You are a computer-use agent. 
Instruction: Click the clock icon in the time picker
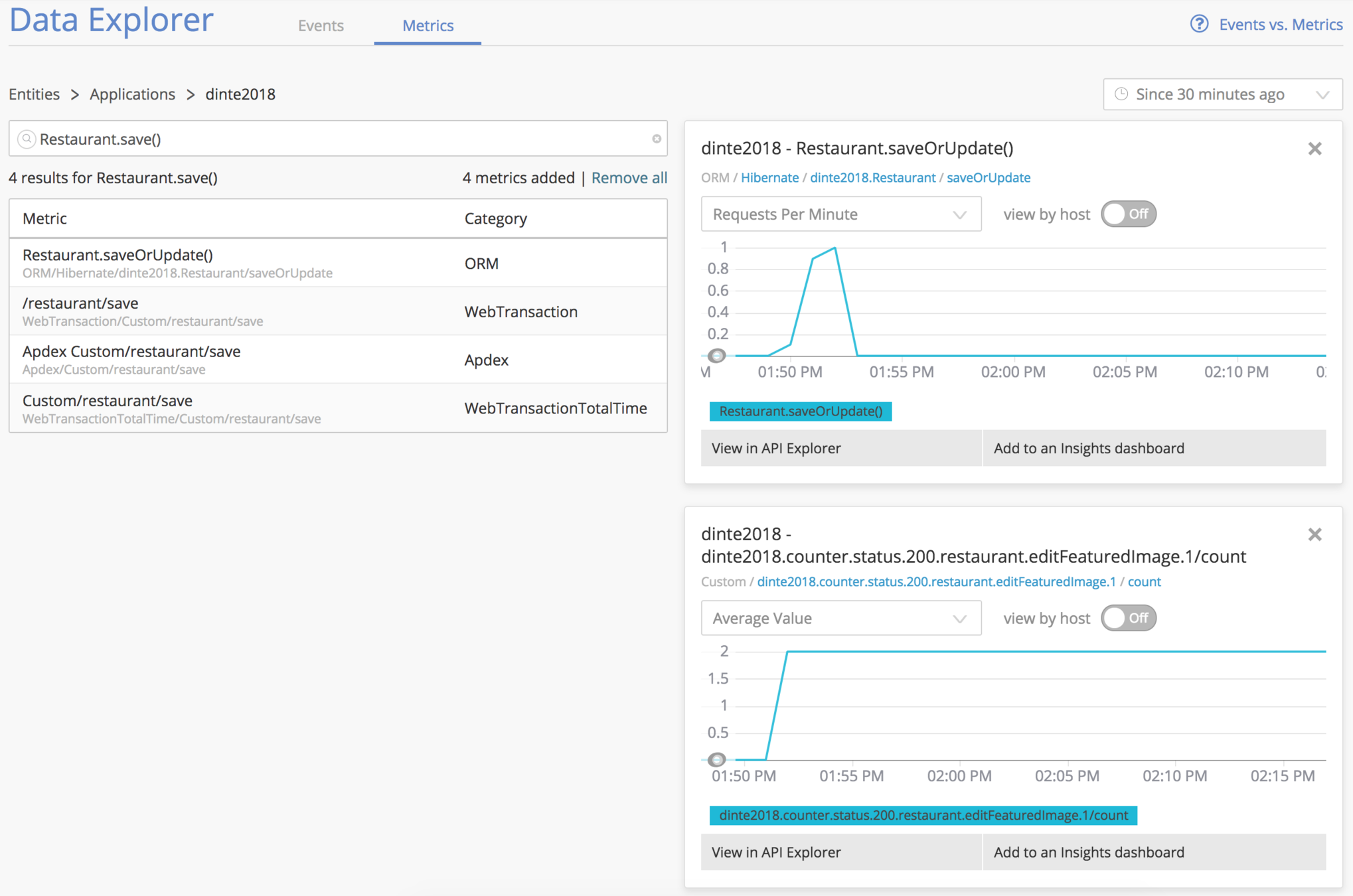pos(1121,94)
